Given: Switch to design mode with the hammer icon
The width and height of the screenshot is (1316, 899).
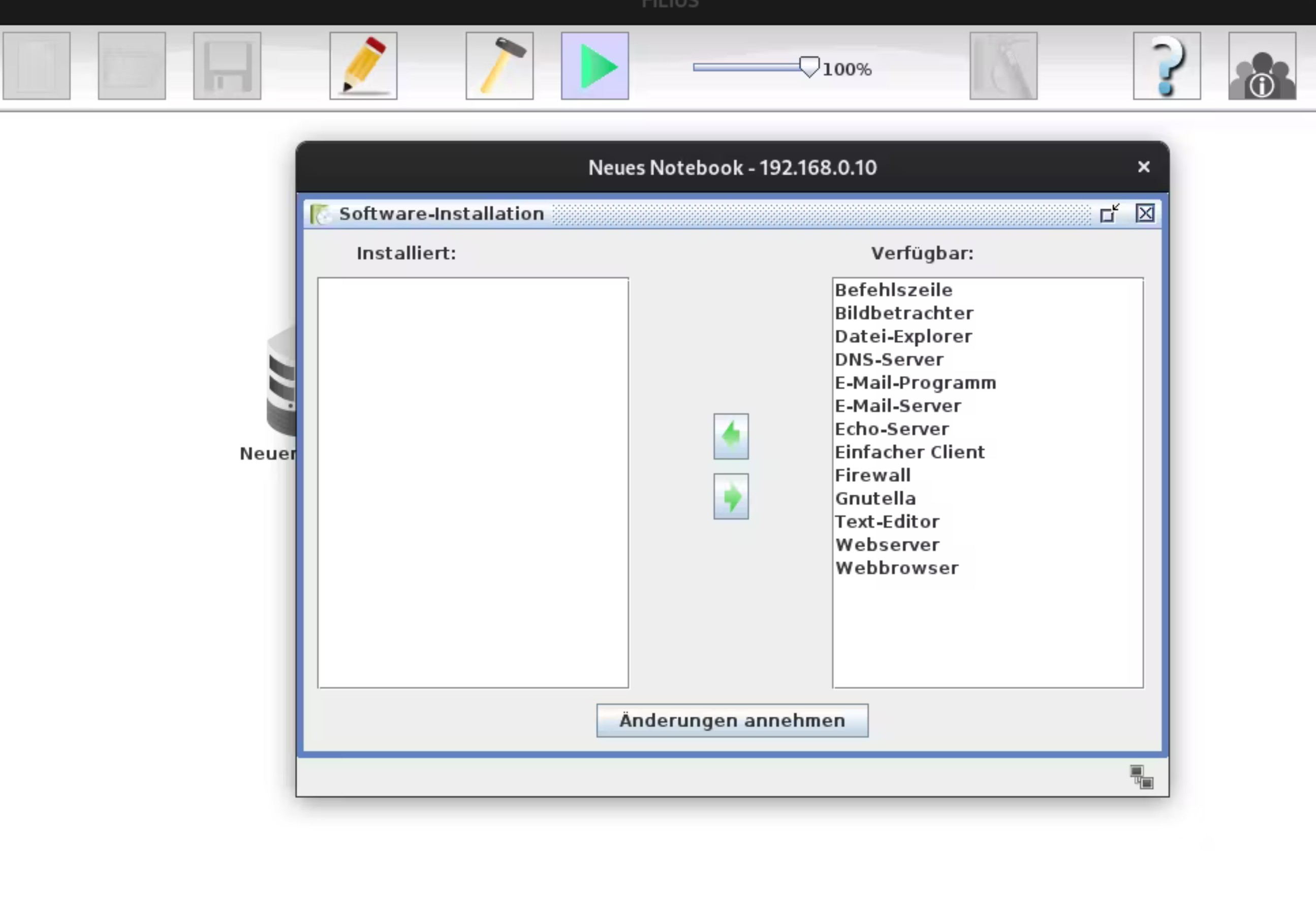Looking at the screenshot, I should (499, 66).
